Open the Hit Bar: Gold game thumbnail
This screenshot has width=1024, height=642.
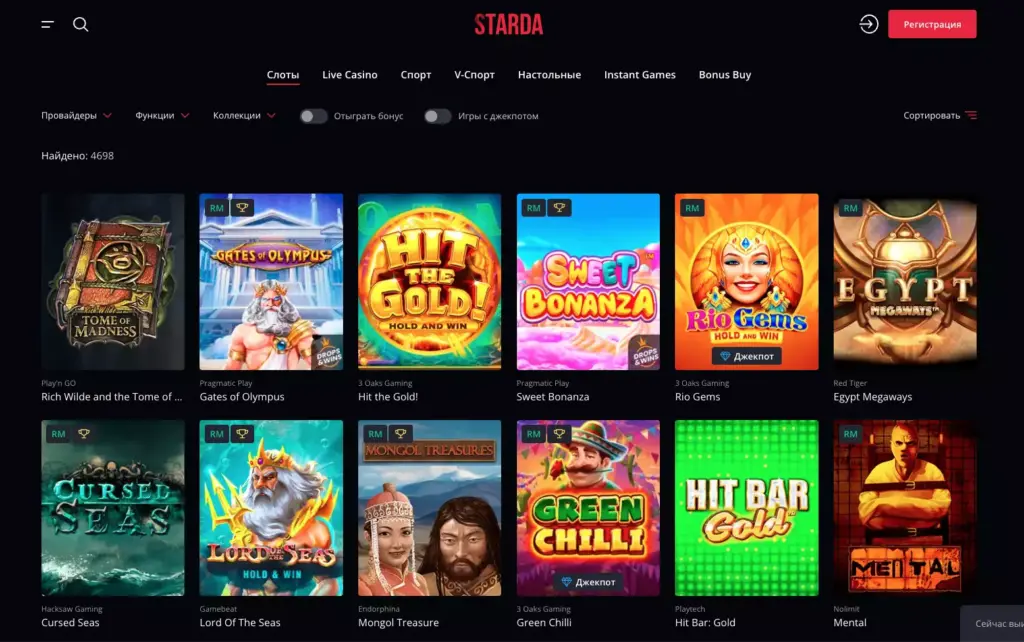tap(746, 507)
